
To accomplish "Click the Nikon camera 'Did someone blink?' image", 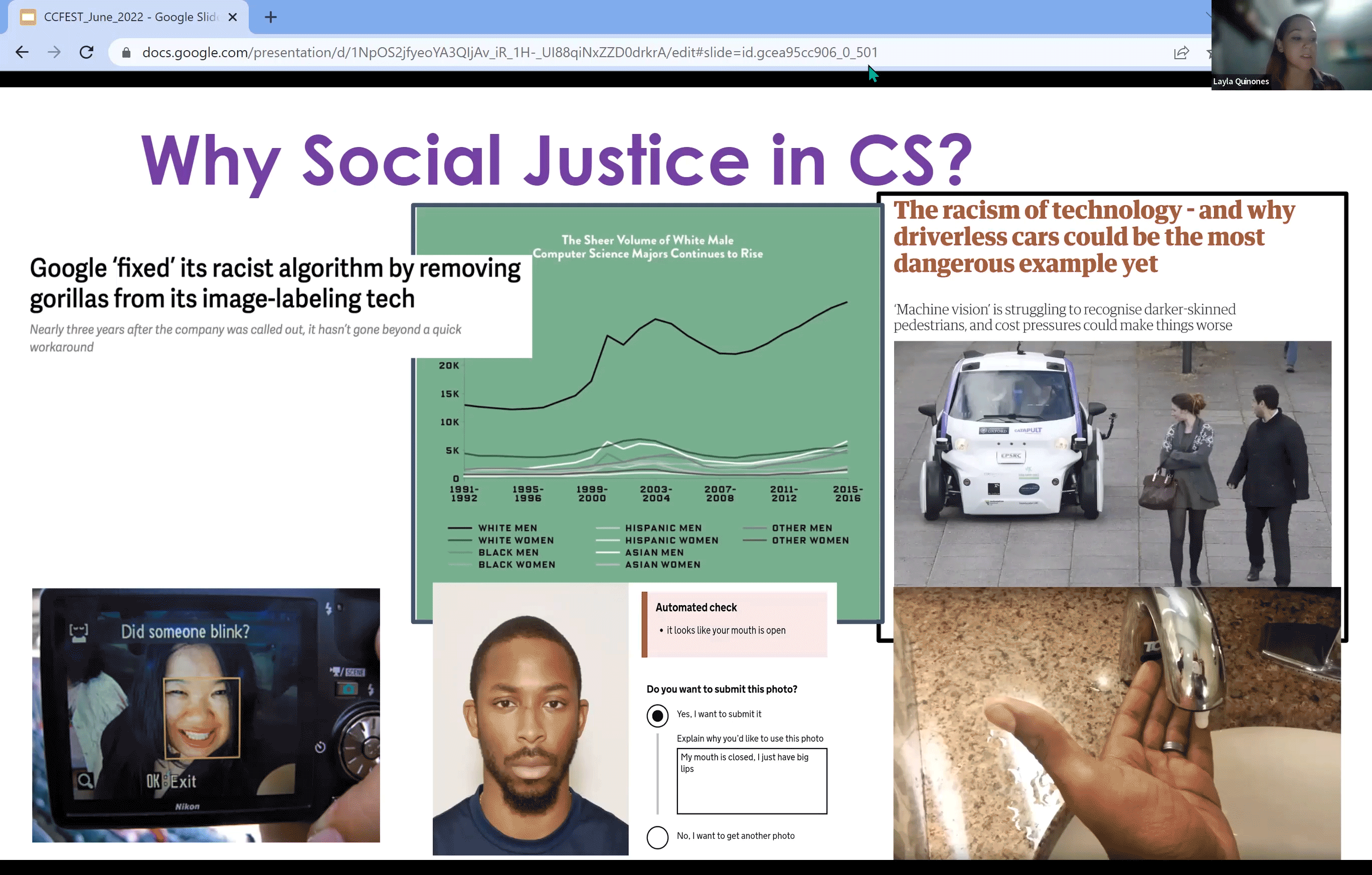I will [206, 715].
